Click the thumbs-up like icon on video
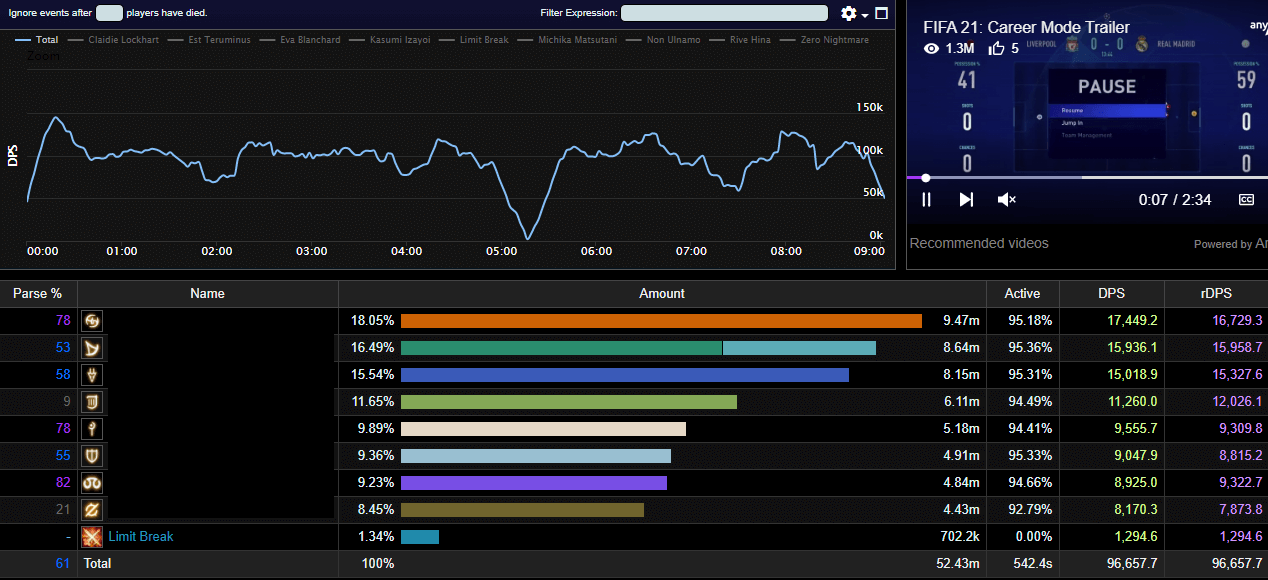The height and width of the screenshot is (580, 1268). 996,48
